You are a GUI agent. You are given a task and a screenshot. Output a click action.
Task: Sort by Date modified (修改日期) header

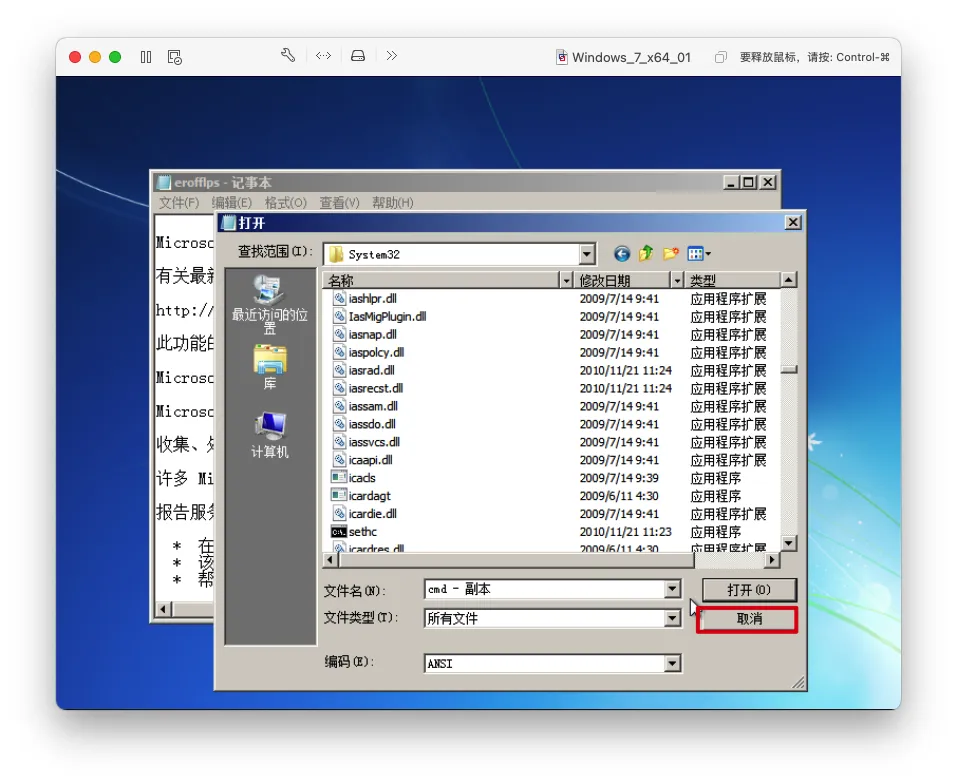click(x=621, y=281)
